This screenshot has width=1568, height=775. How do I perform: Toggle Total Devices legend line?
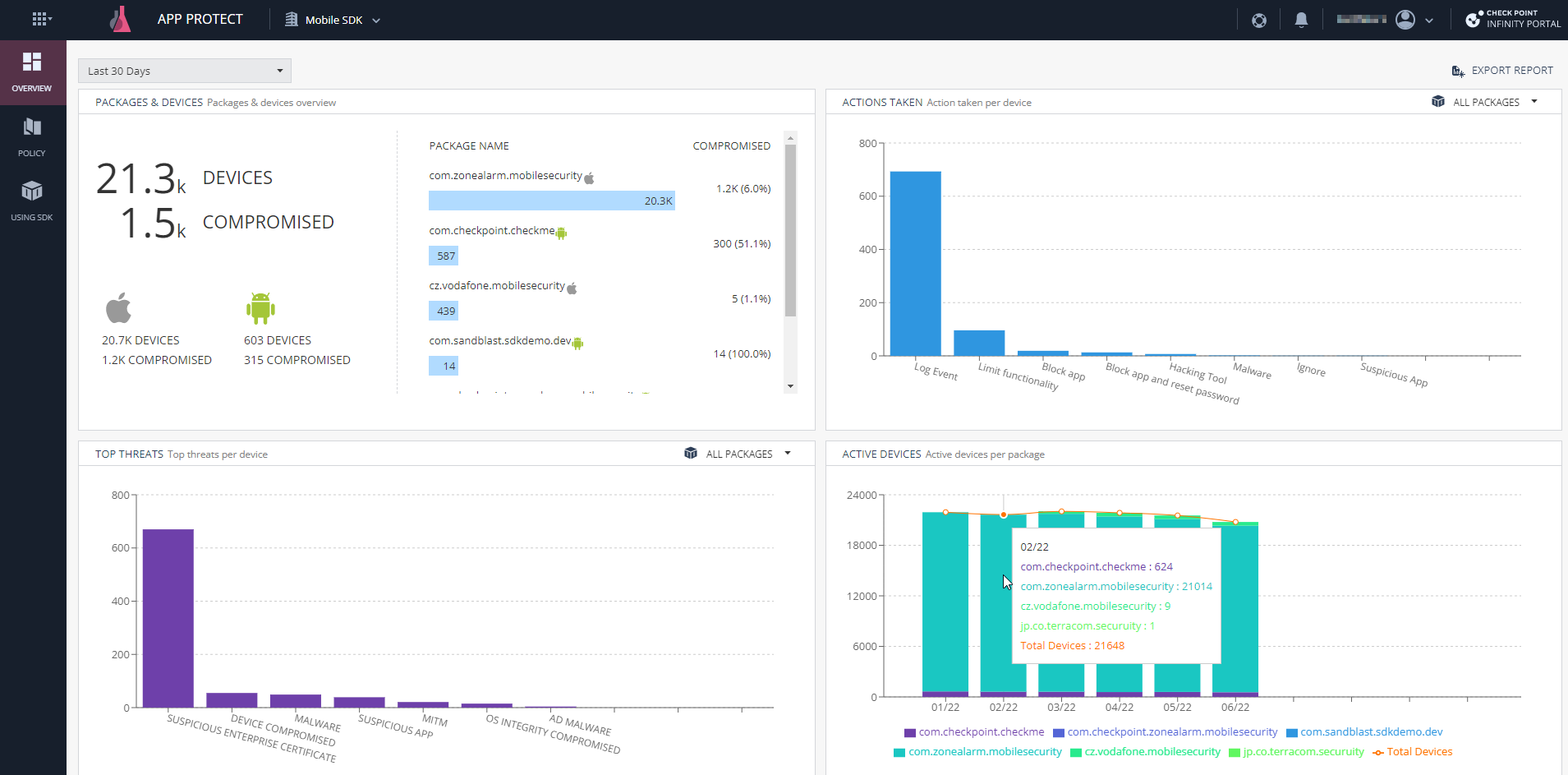tap(1413, 752)
